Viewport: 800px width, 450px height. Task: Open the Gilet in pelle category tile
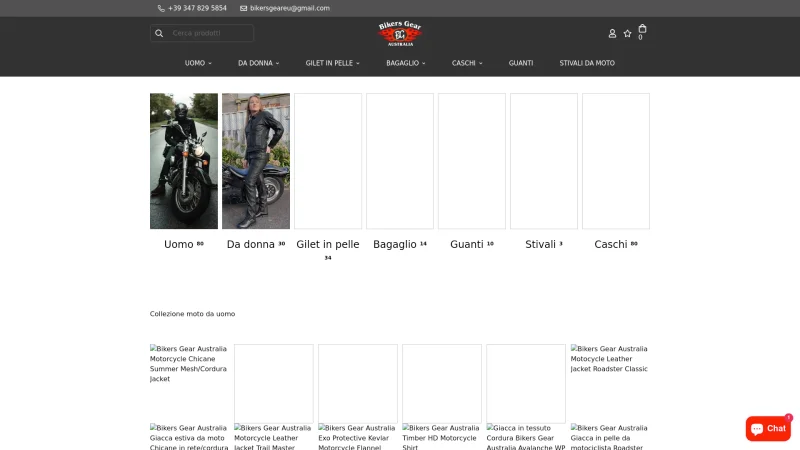(x=328, y=161)
